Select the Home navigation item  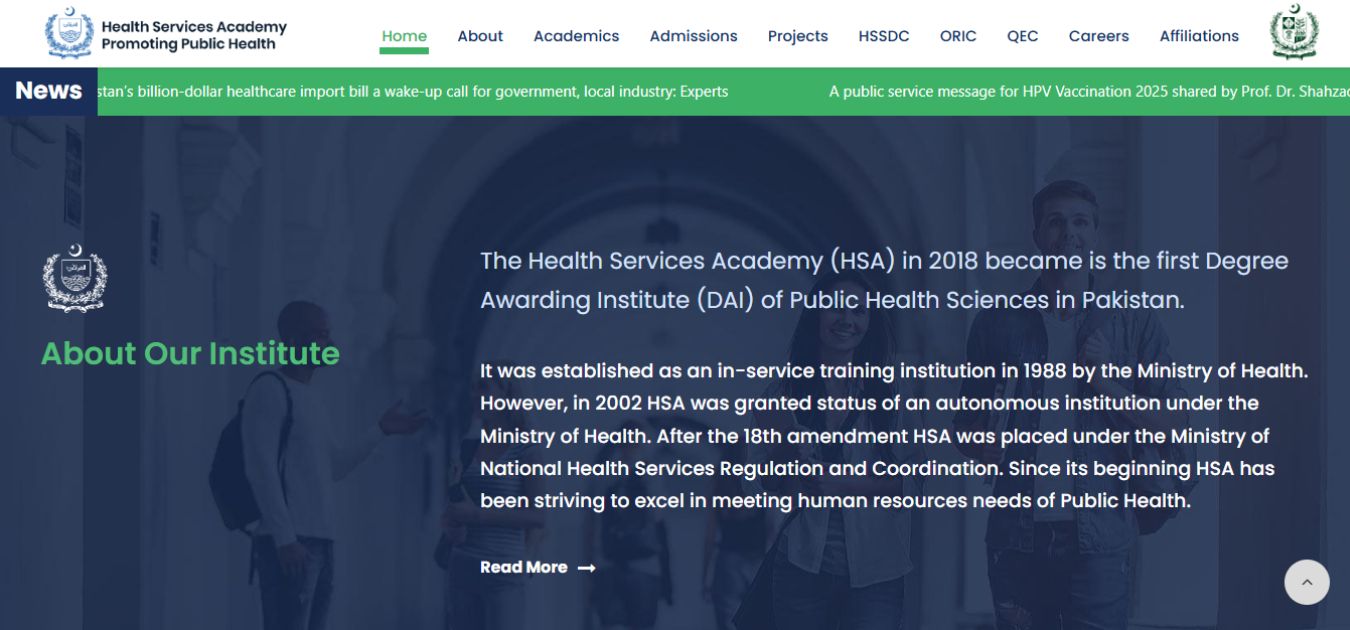point(404,35)
